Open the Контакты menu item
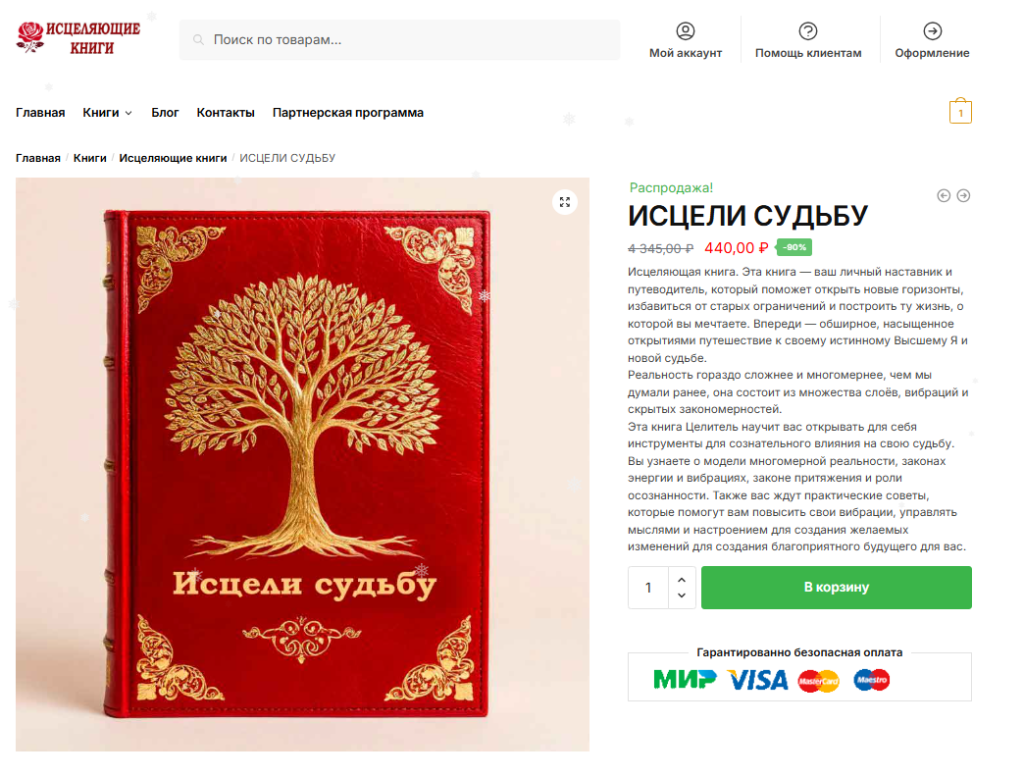 225,112
